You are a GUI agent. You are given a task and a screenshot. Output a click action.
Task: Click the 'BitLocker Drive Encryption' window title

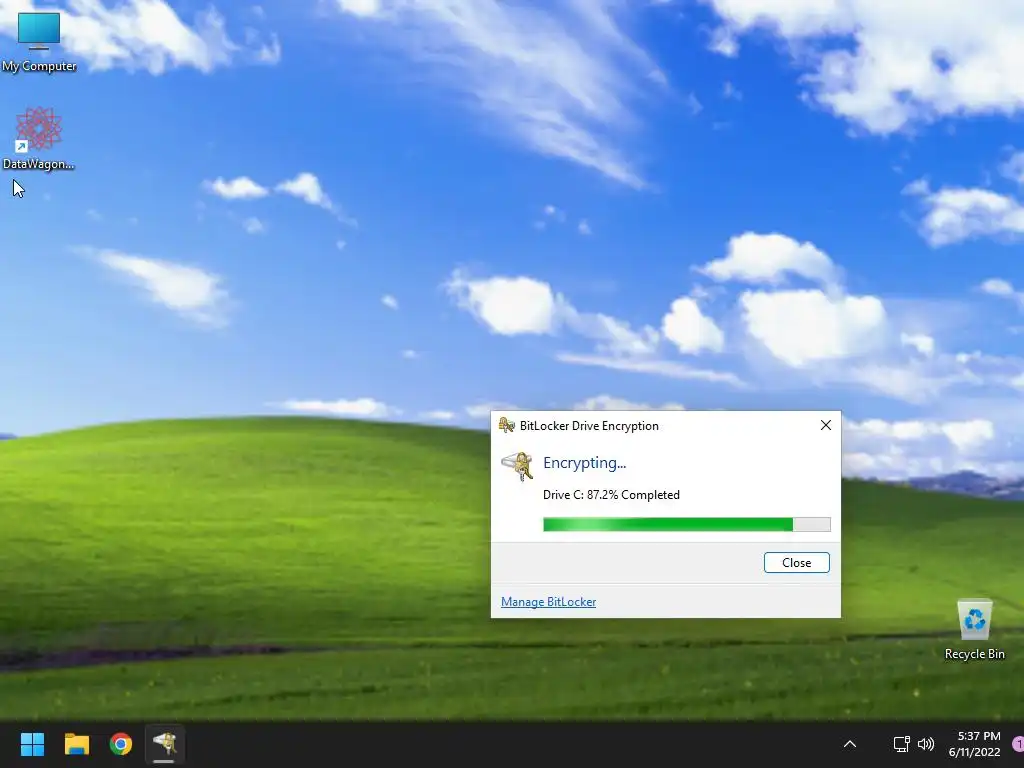tap(589, 426)
